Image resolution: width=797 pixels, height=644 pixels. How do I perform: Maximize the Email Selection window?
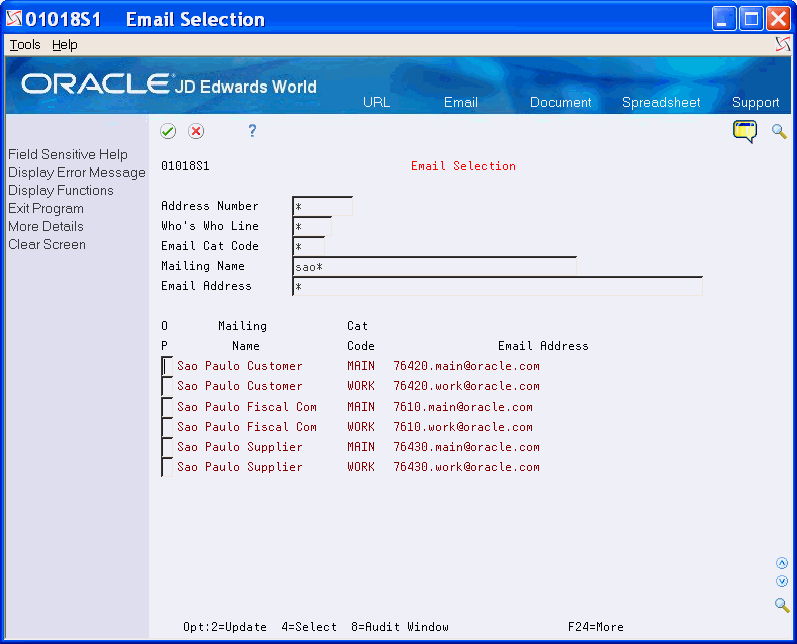point(751,19)
